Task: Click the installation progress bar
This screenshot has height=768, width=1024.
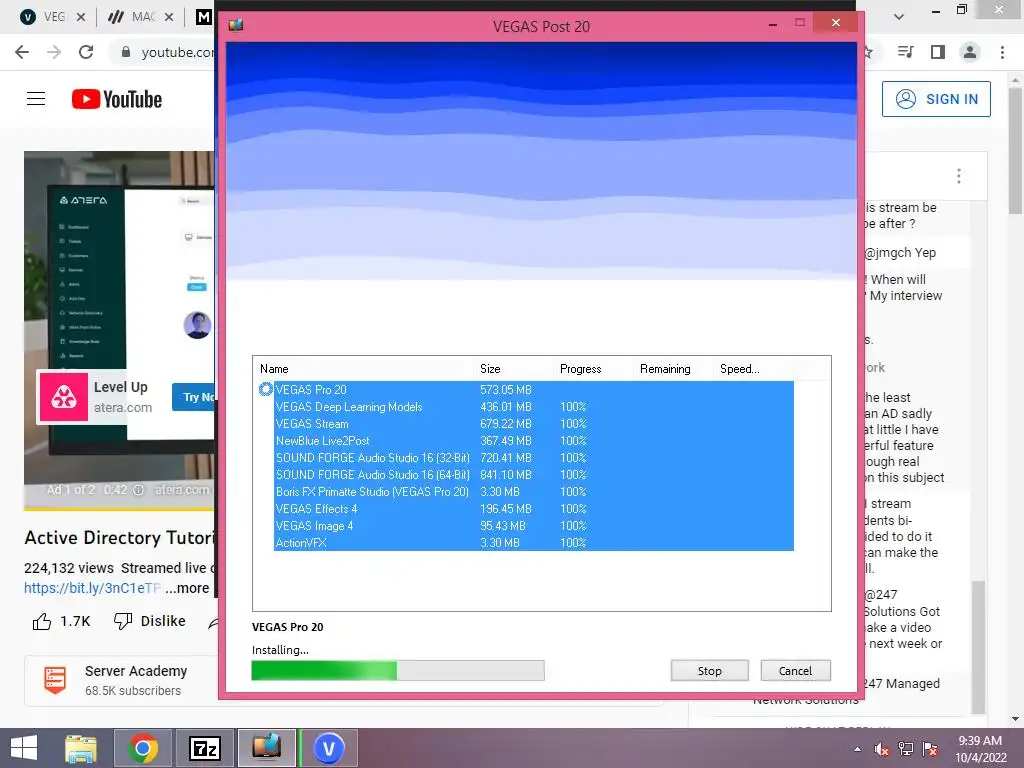Action: (x=398, y=671)
